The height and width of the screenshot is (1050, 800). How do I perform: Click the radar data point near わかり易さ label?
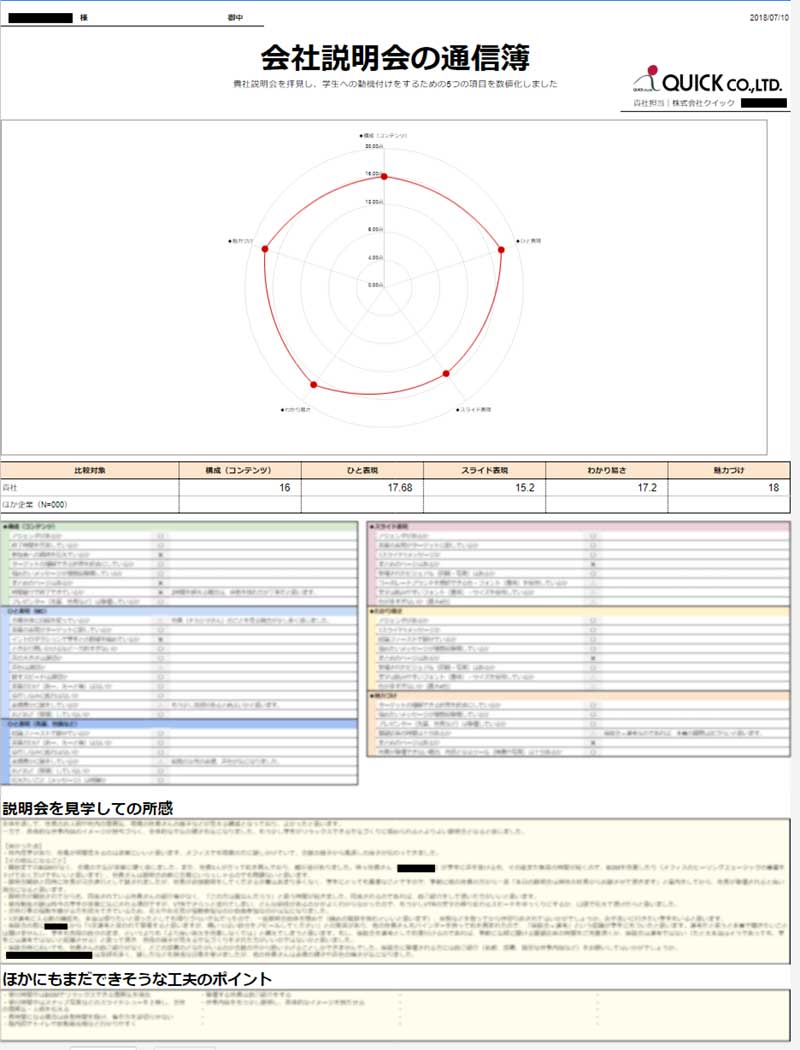coord(314,384)
